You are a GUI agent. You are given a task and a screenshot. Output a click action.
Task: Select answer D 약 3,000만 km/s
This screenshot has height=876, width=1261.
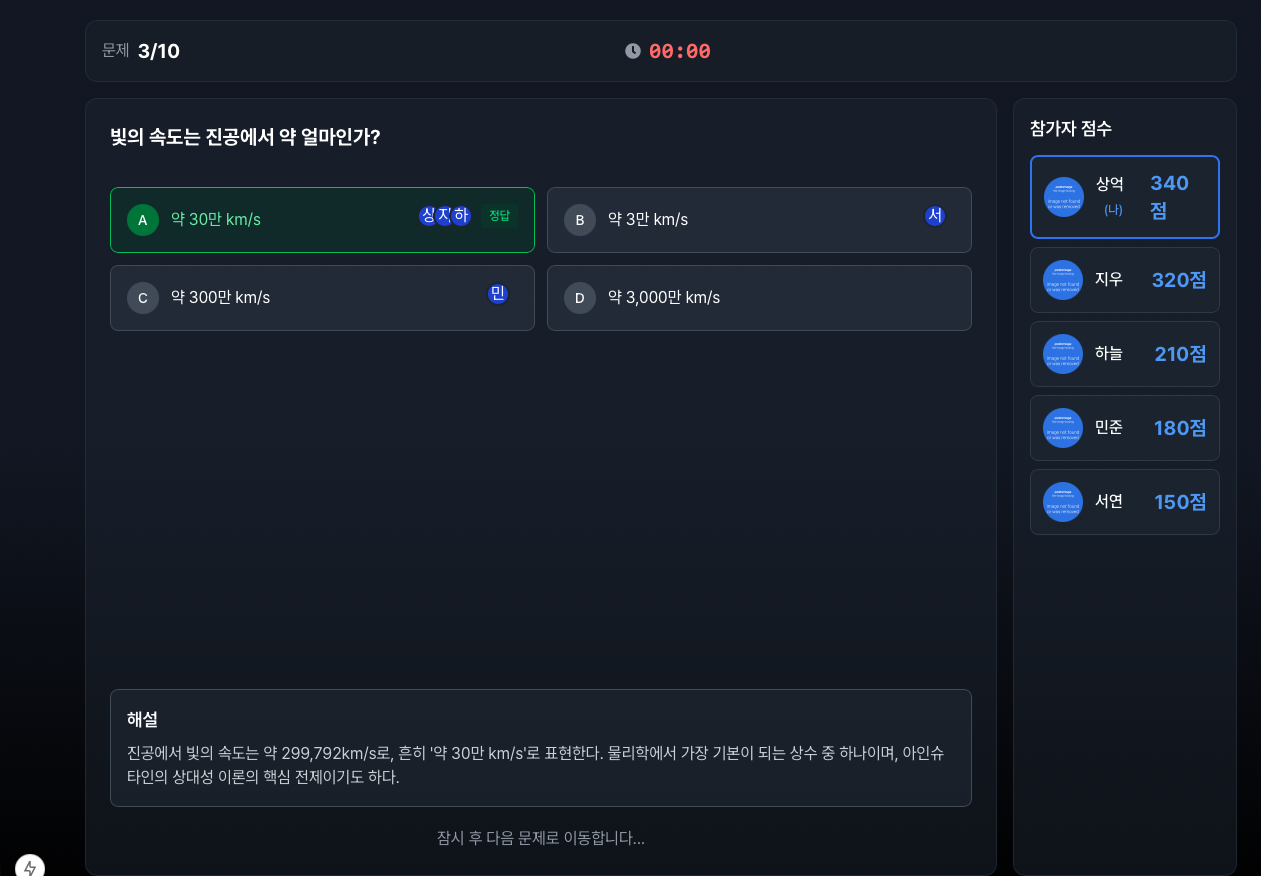(759, 298)
